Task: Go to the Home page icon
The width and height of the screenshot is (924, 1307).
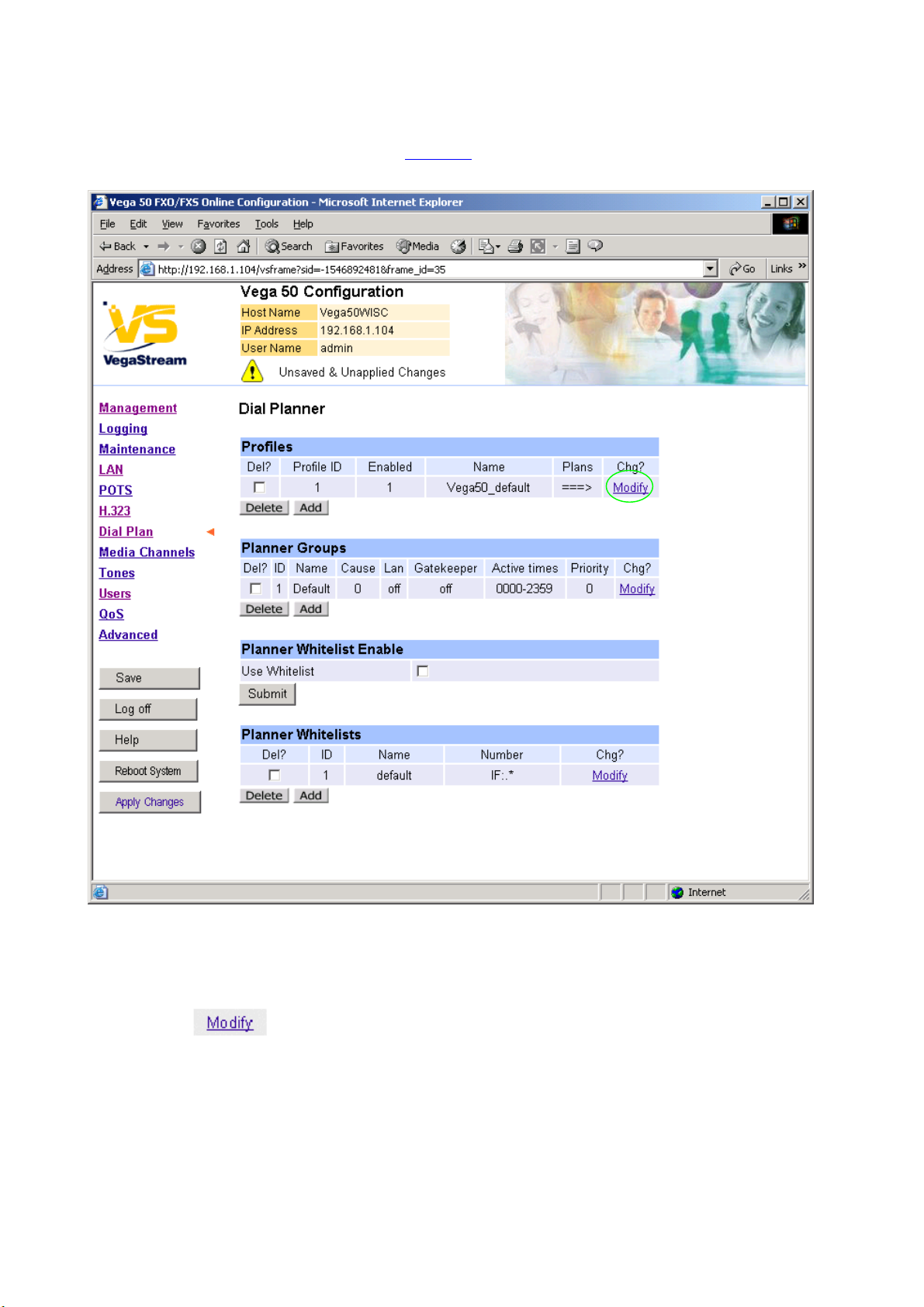Action: pyautogui.click(x=244, y=247)
